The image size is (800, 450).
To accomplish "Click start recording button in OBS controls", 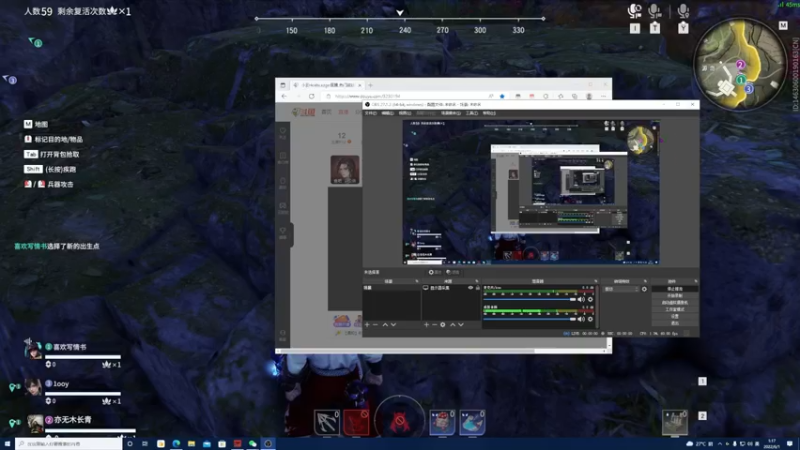I will 674,295.
